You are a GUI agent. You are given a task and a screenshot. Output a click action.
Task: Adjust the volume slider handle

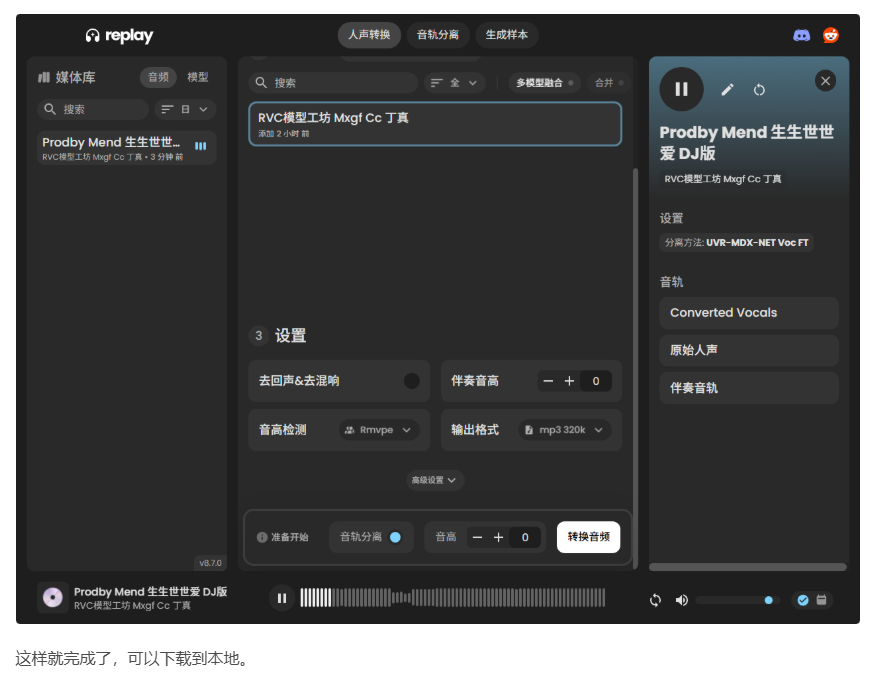click(768, 600)
